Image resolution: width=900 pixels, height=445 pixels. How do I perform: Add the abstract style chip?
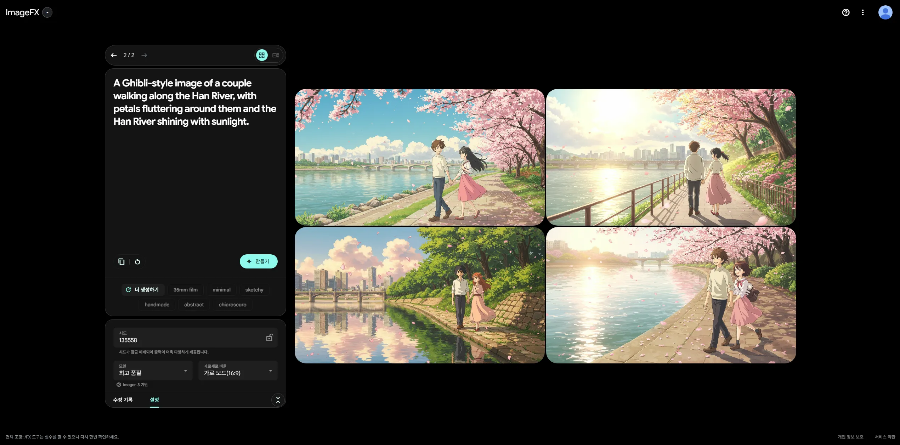(x=193, y=304)
